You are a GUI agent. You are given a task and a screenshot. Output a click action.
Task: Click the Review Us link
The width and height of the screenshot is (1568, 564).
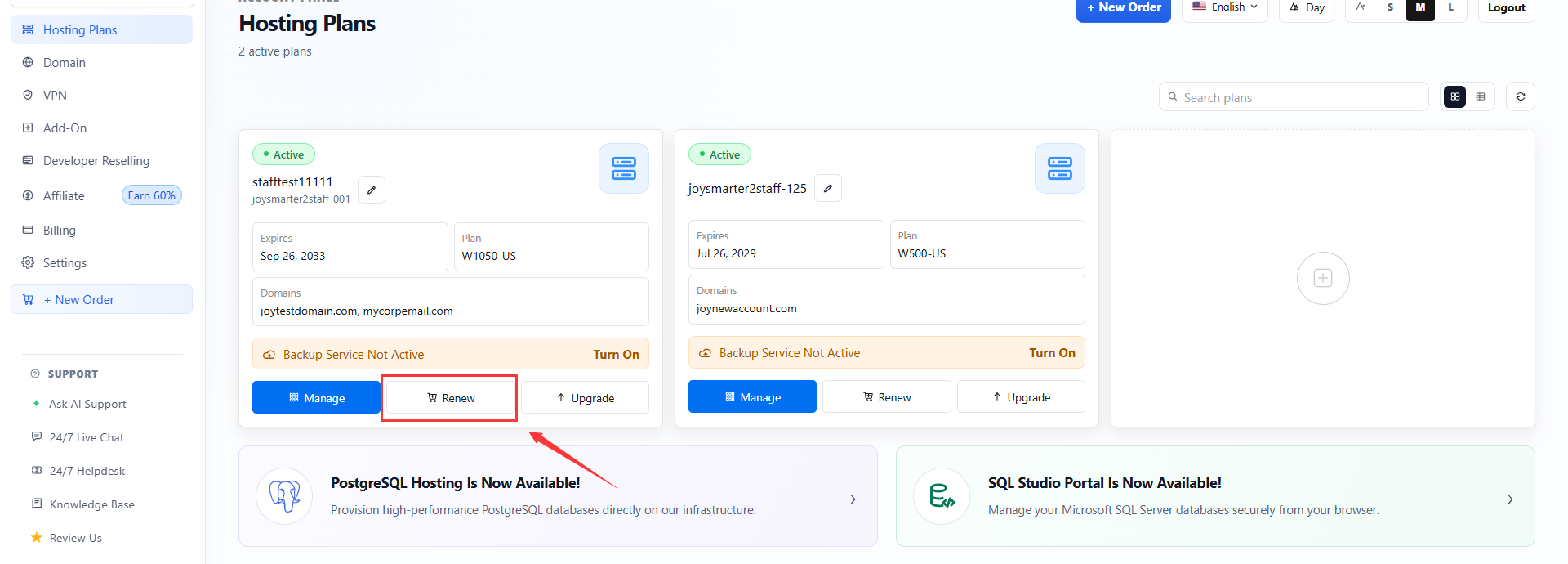75,538
